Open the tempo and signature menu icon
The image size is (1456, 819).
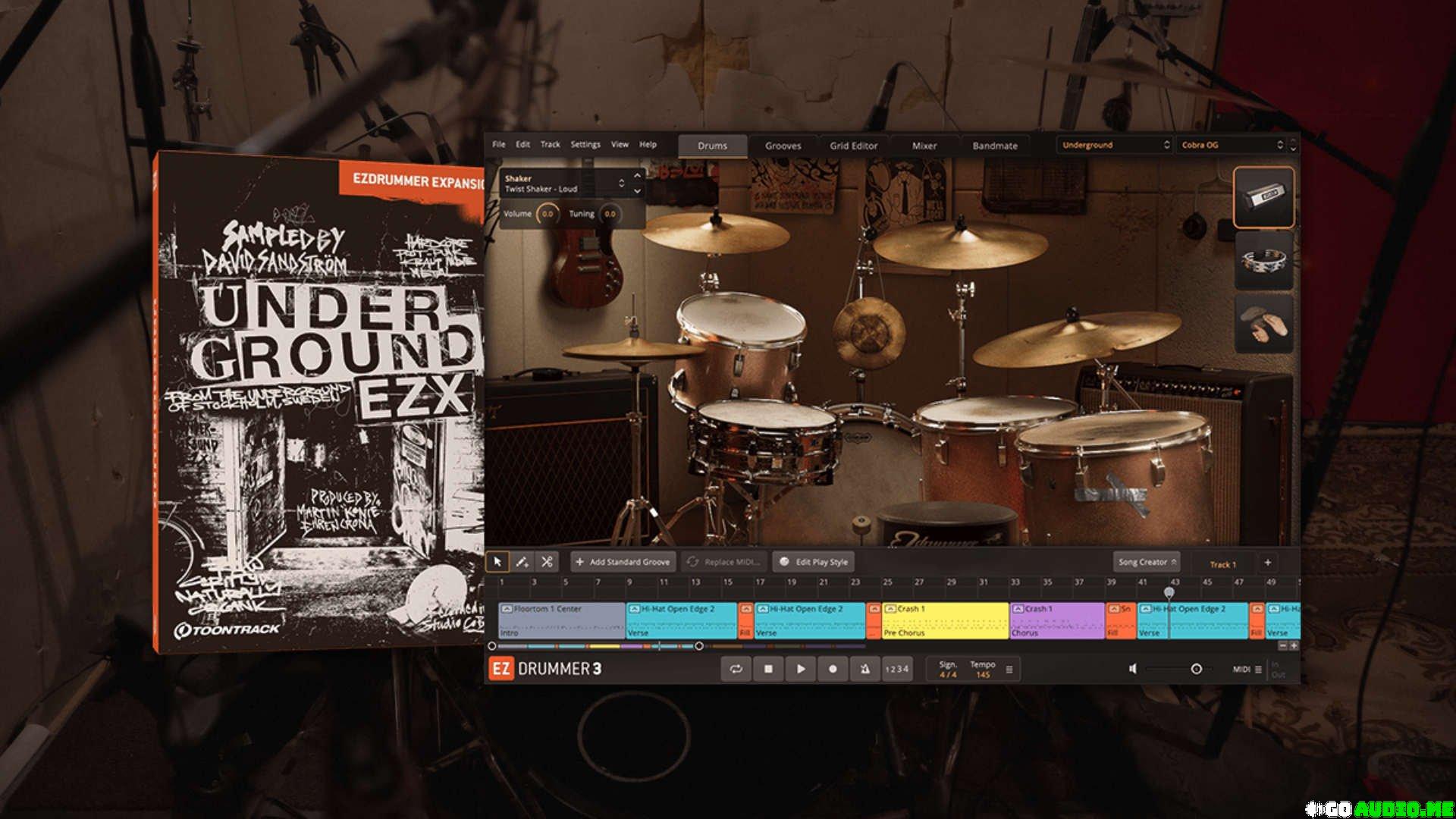tap(1009, 670)
